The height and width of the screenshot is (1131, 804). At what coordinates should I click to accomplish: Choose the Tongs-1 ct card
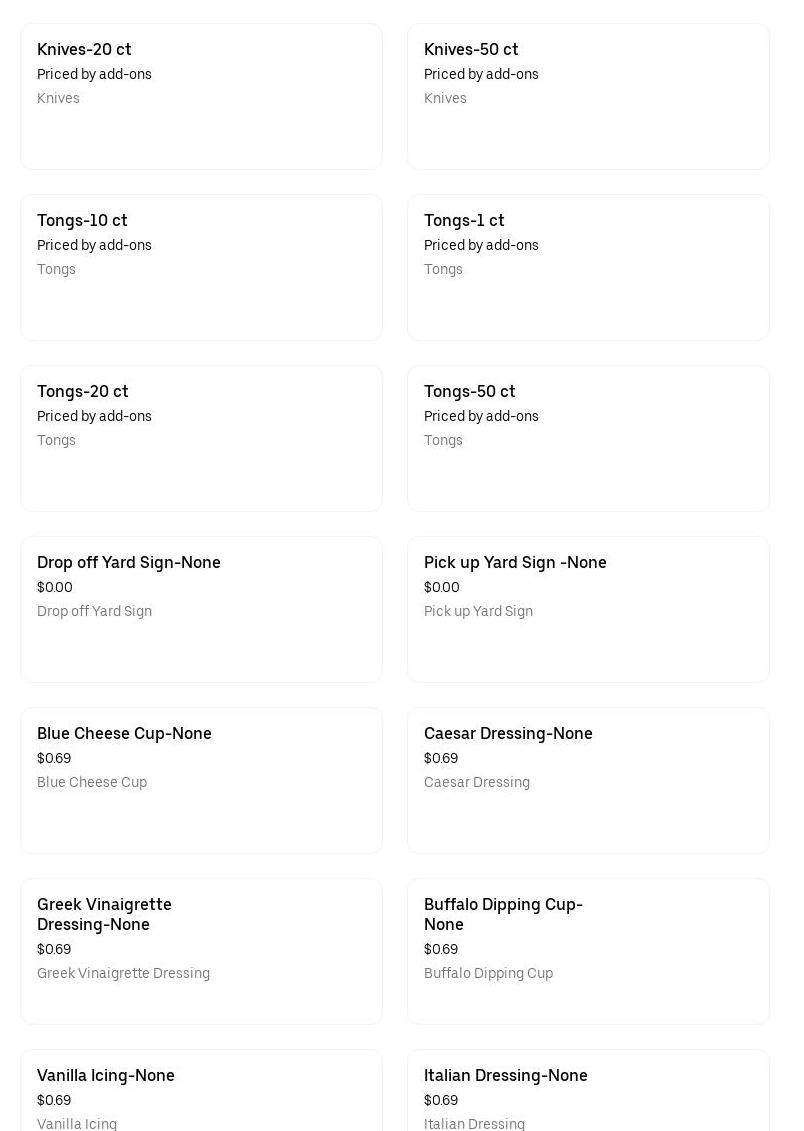pos(588,268)
